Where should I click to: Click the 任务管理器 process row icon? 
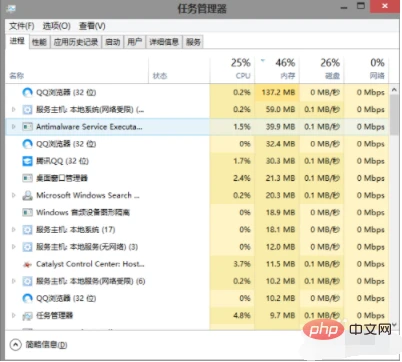click(x=27, y=316)
